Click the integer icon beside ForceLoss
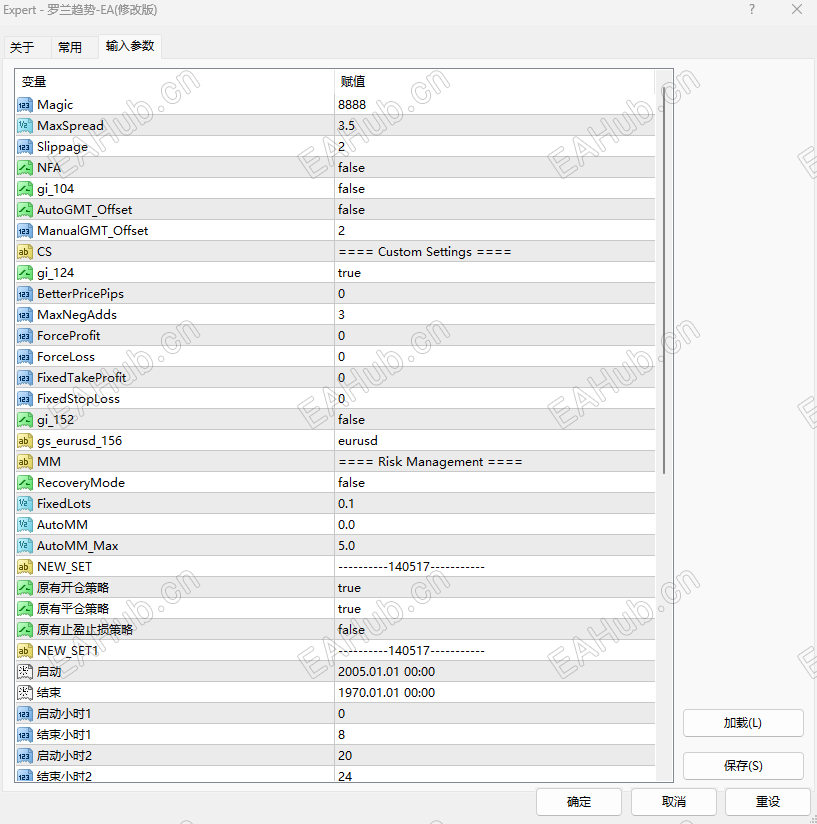 (x=25, y=357)
